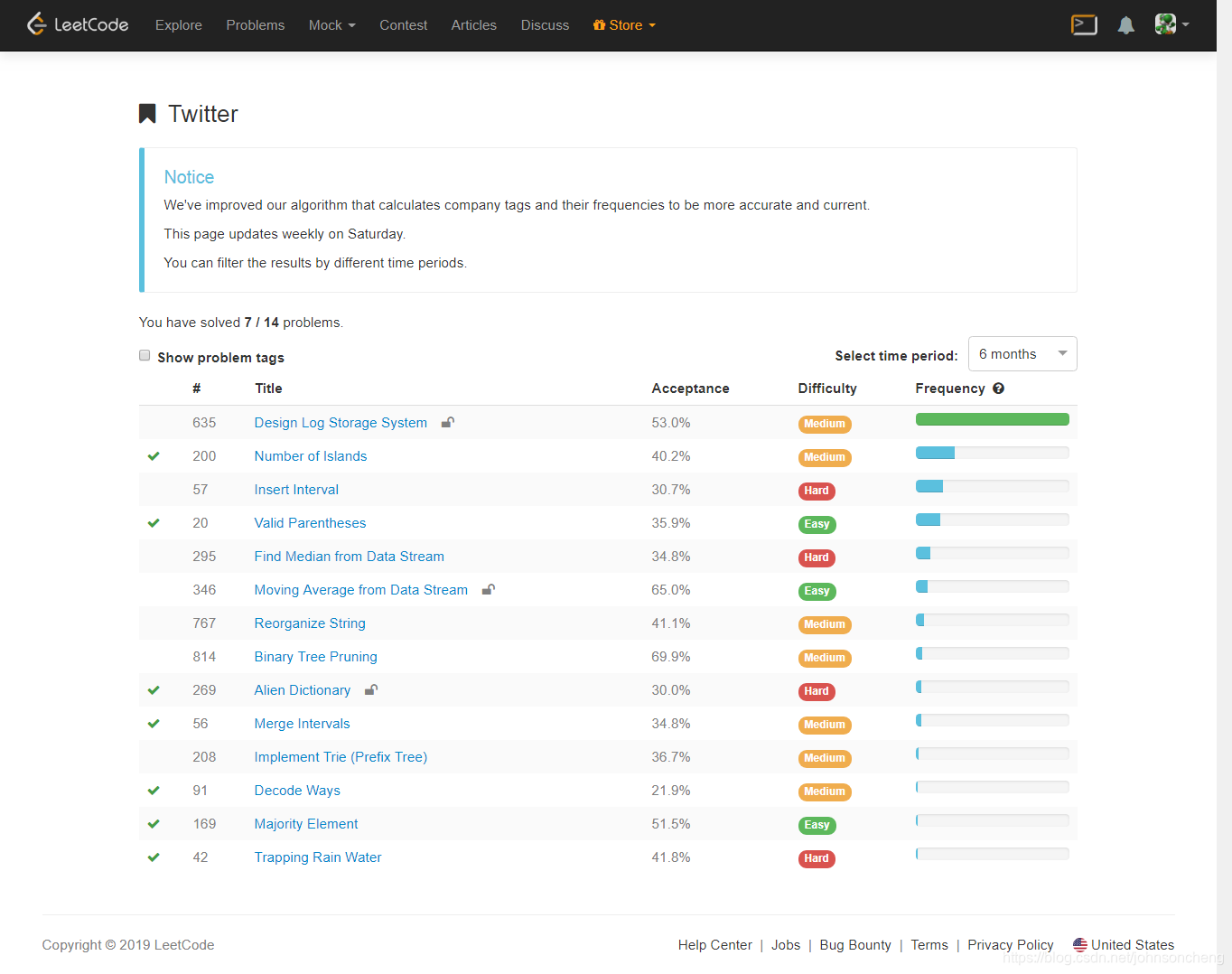Click the solved checkmark for Valid Parentheses

pos(154,523)
